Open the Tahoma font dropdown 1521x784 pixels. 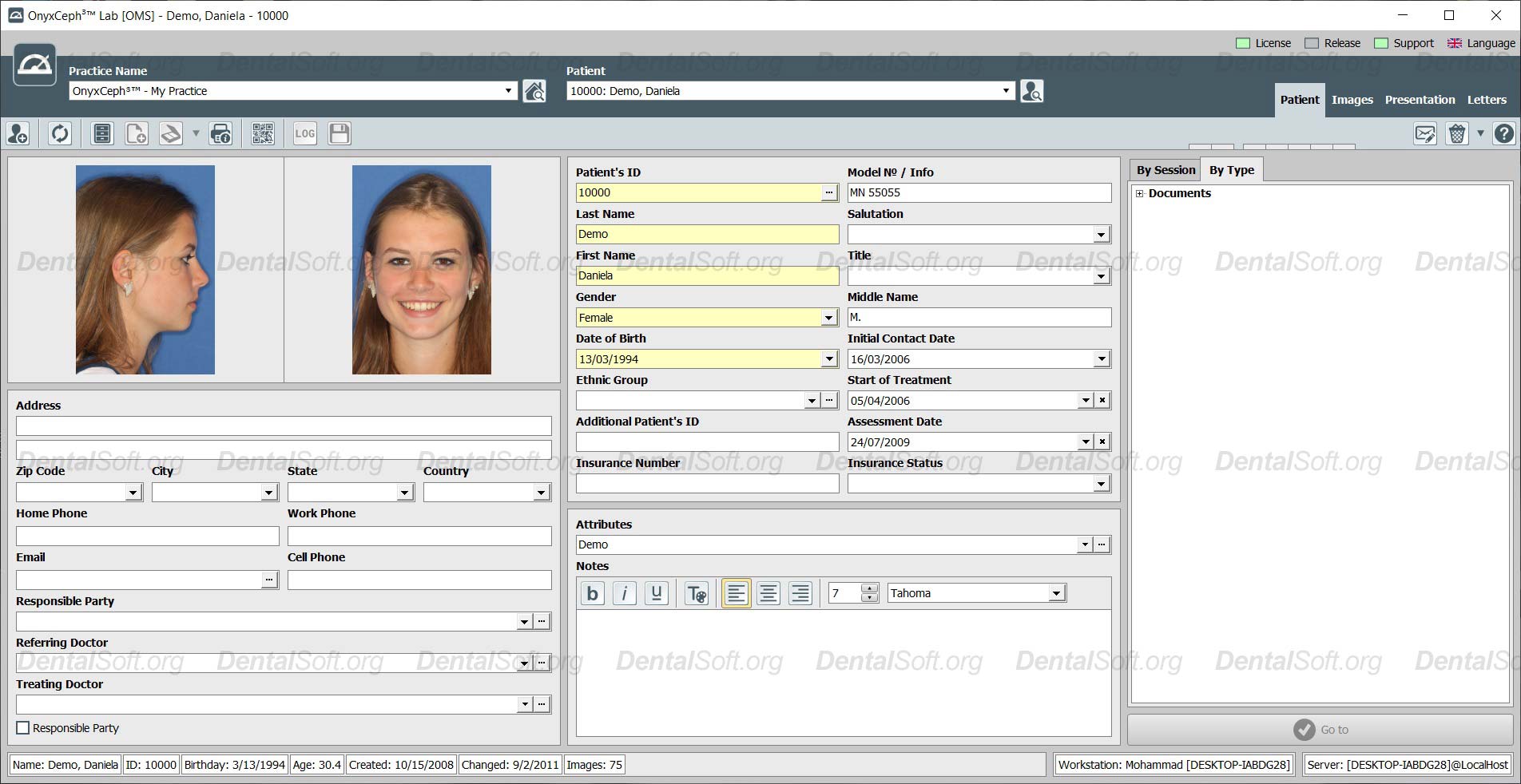tap(1056, 593)
